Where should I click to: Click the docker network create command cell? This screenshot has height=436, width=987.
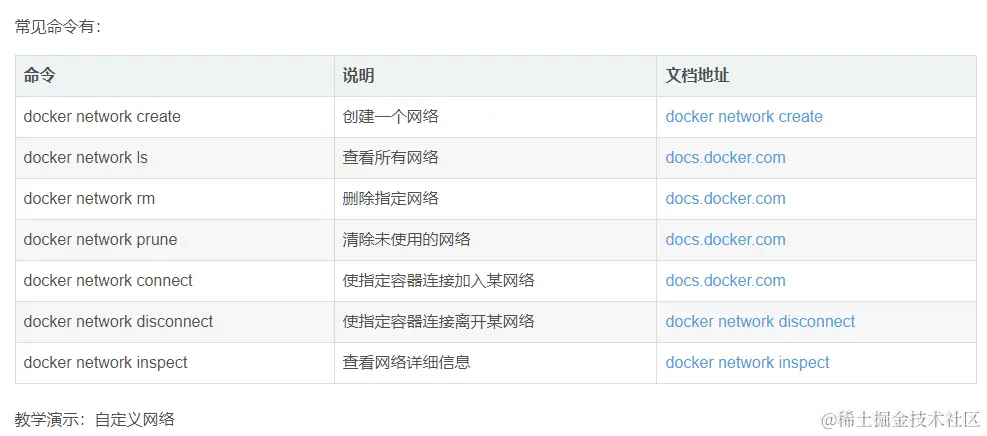click(102, 117)
